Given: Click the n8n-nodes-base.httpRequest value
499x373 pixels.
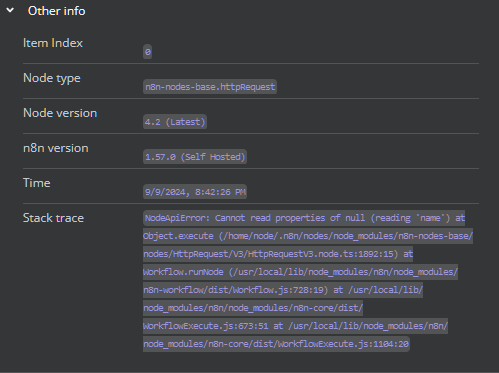Looking at the screenshot, I should (x=210, y=87).
